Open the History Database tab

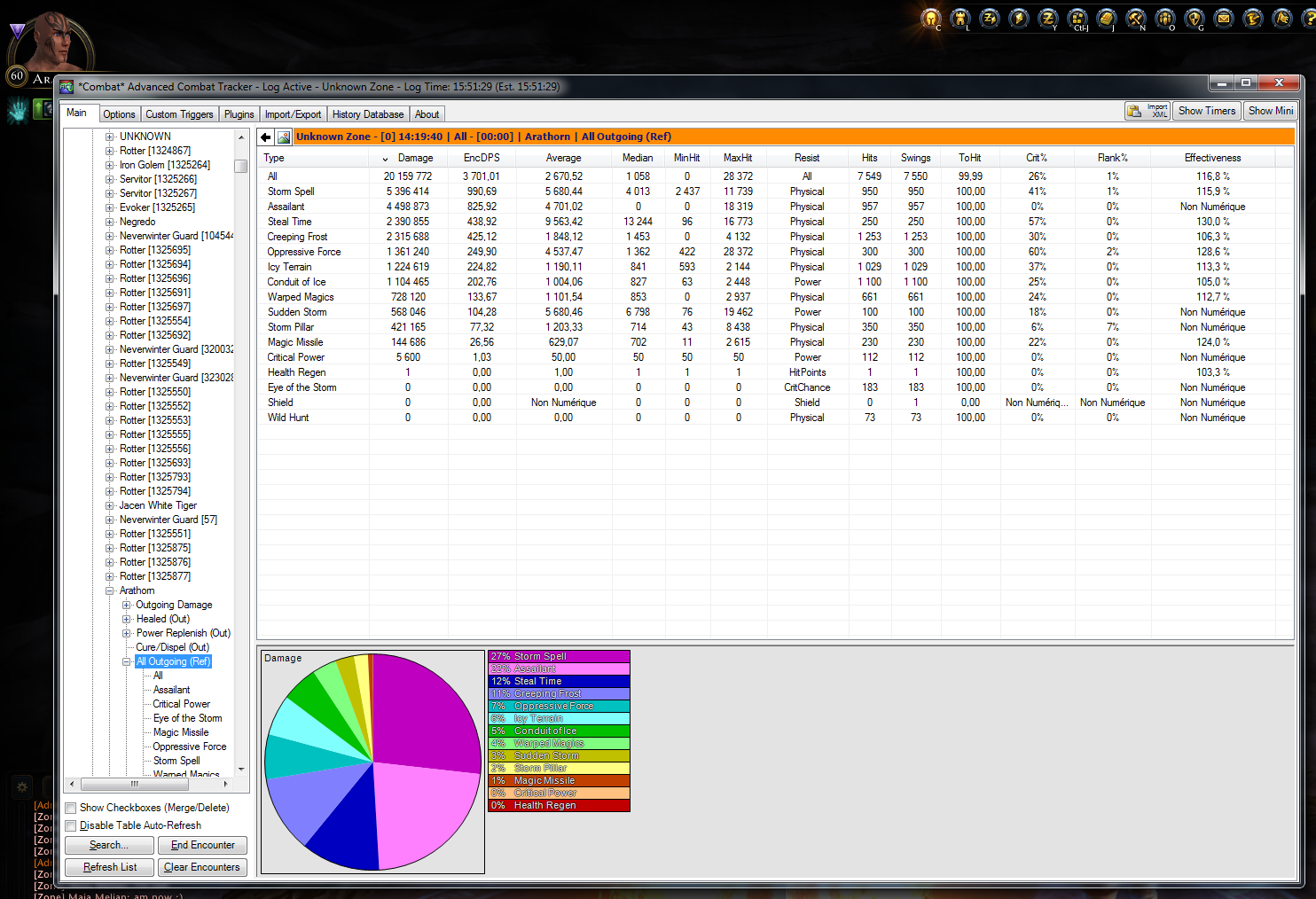tap(368, 113)
